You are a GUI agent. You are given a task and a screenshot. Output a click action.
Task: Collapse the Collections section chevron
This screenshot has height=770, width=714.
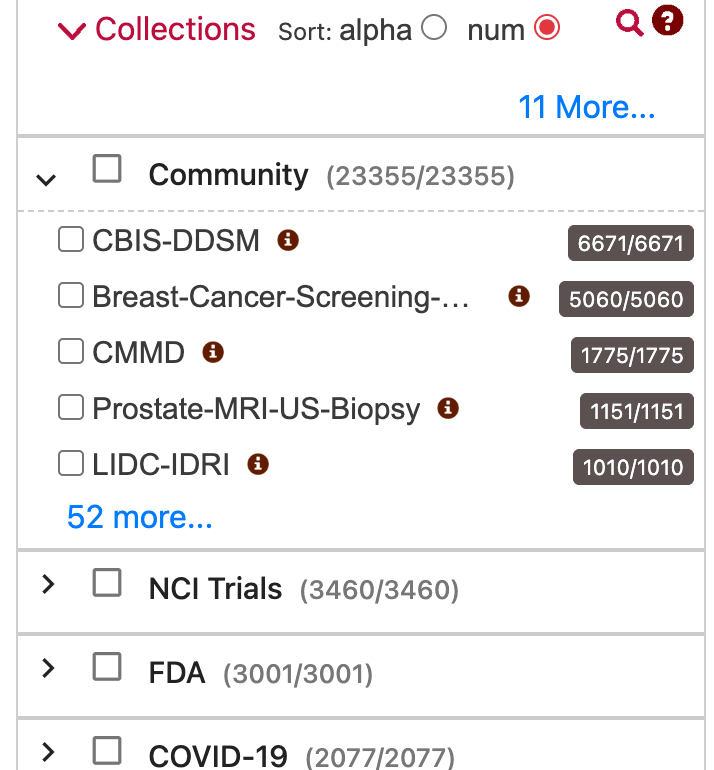tap(72, 30)
